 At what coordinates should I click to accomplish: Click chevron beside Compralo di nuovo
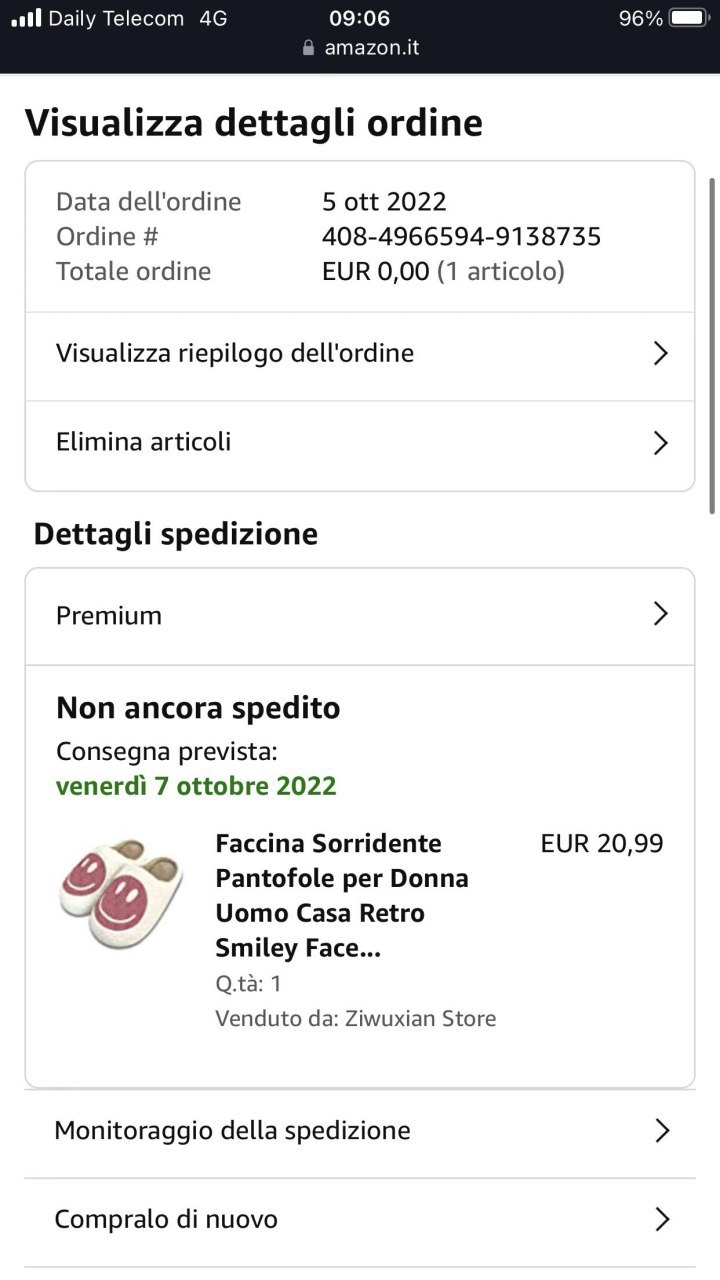click(661, 1219)
